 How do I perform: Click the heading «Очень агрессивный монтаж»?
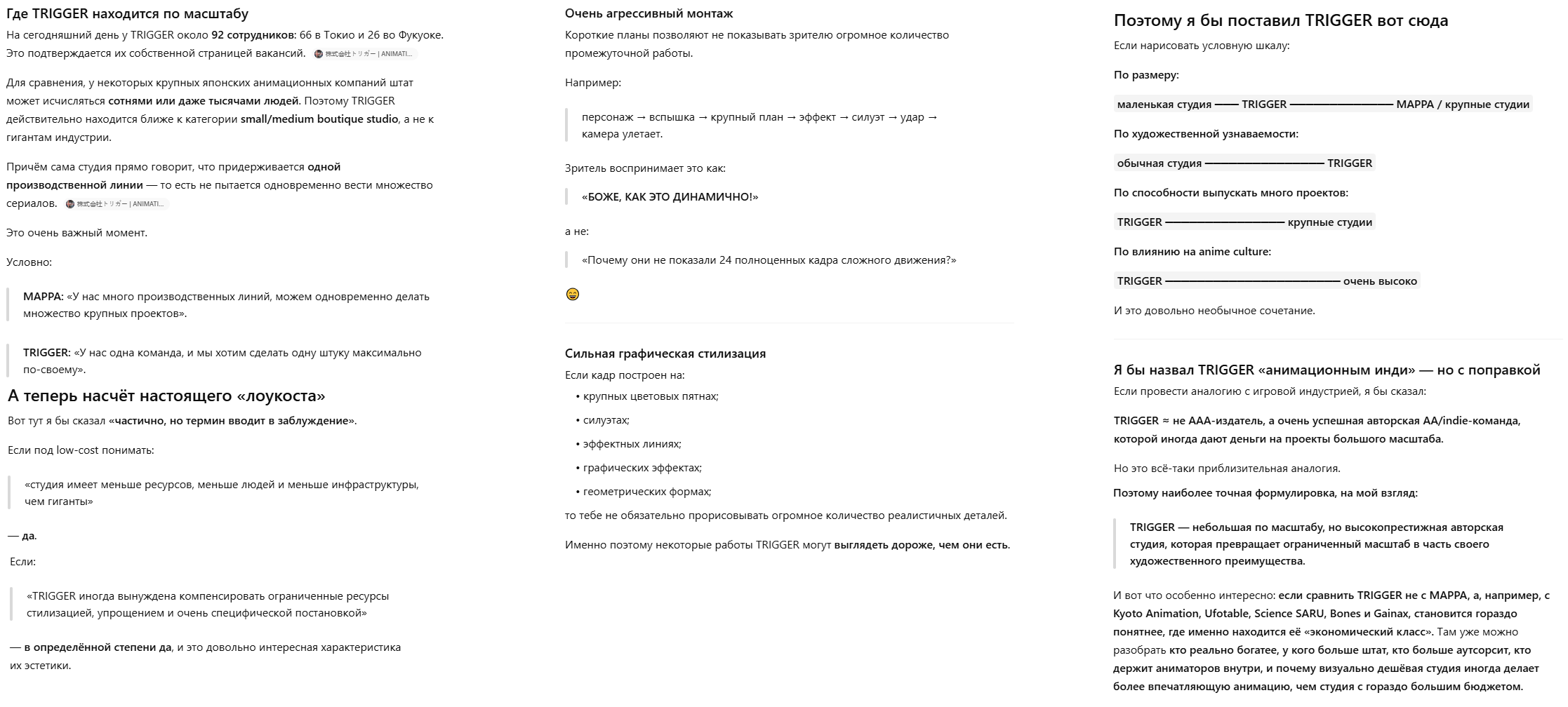click(x=649, y=13)
